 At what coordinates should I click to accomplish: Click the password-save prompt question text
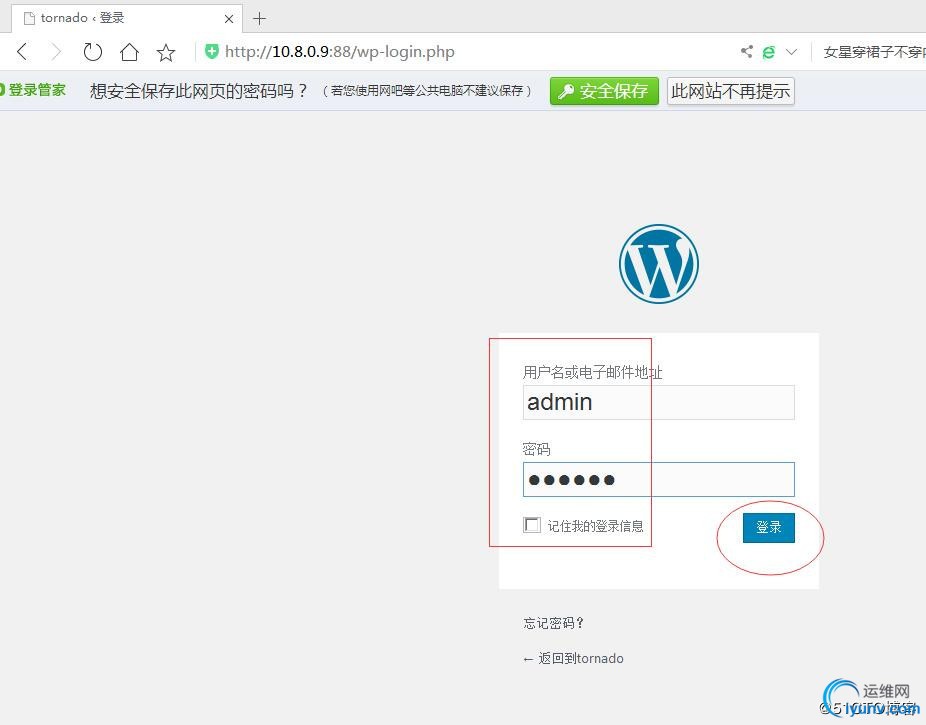[x=199, y=91]
